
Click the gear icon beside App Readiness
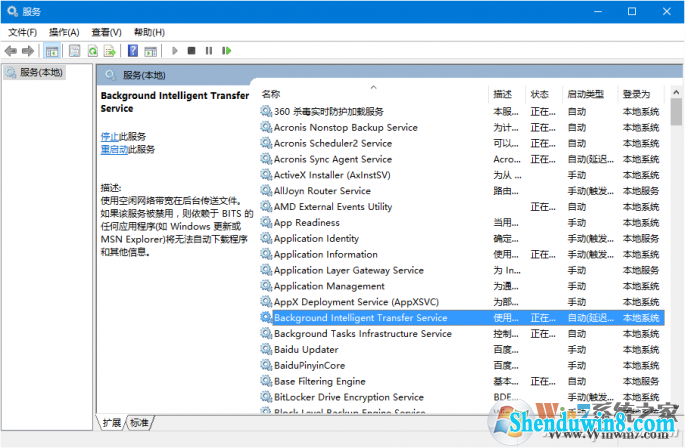pyautogui.click(x=266, y=222)
